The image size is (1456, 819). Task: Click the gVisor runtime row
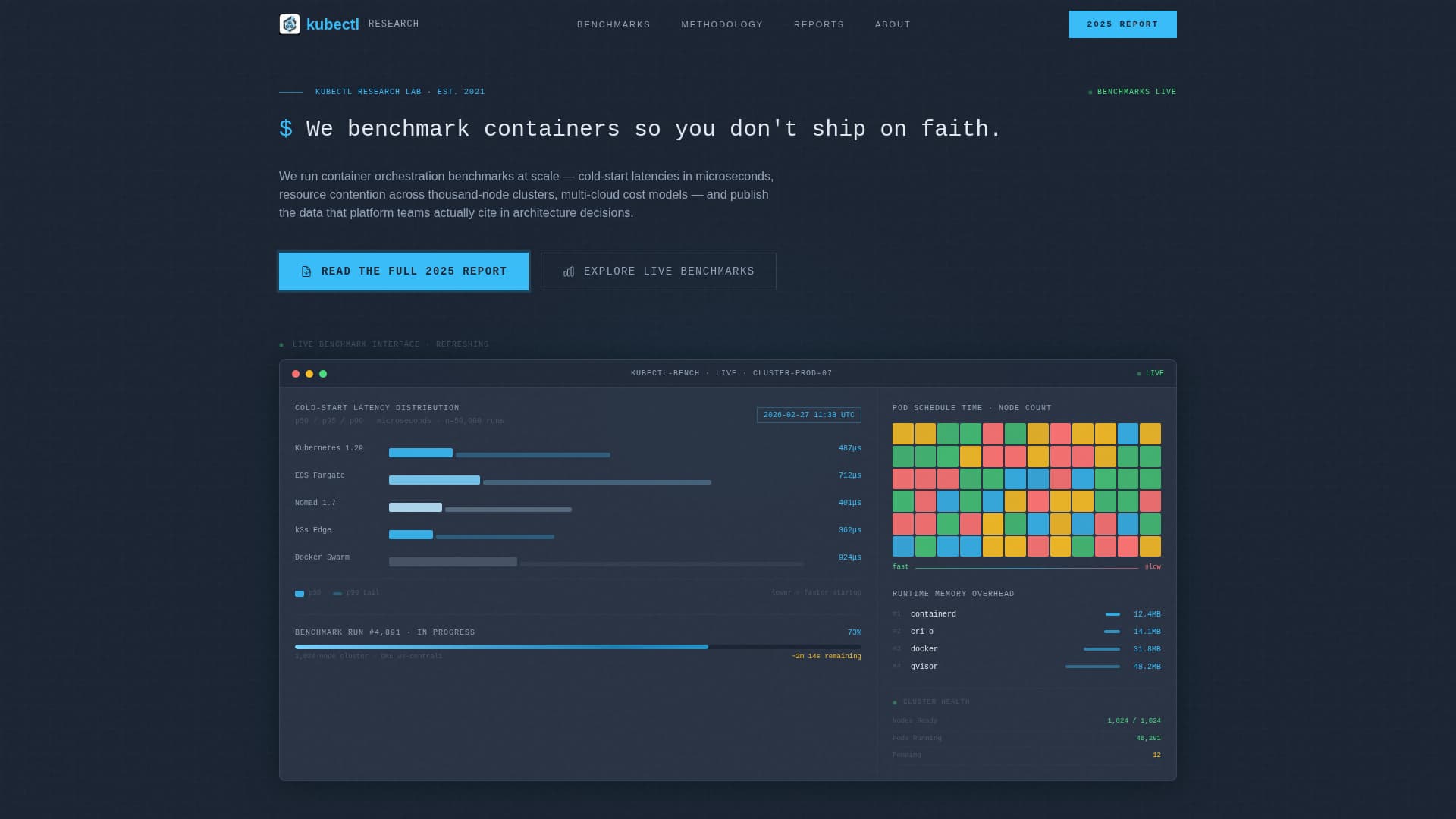1027,667
